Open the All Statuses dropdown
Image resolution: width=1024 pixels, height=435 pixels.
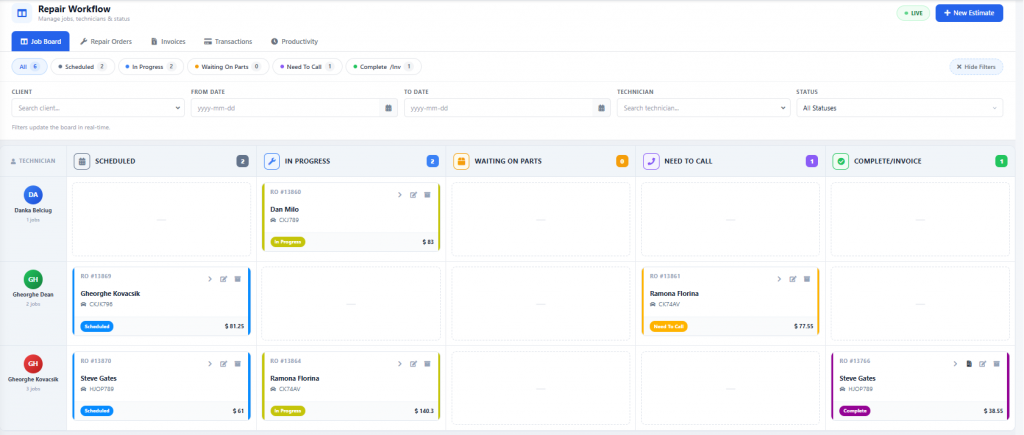click(899, 108)
